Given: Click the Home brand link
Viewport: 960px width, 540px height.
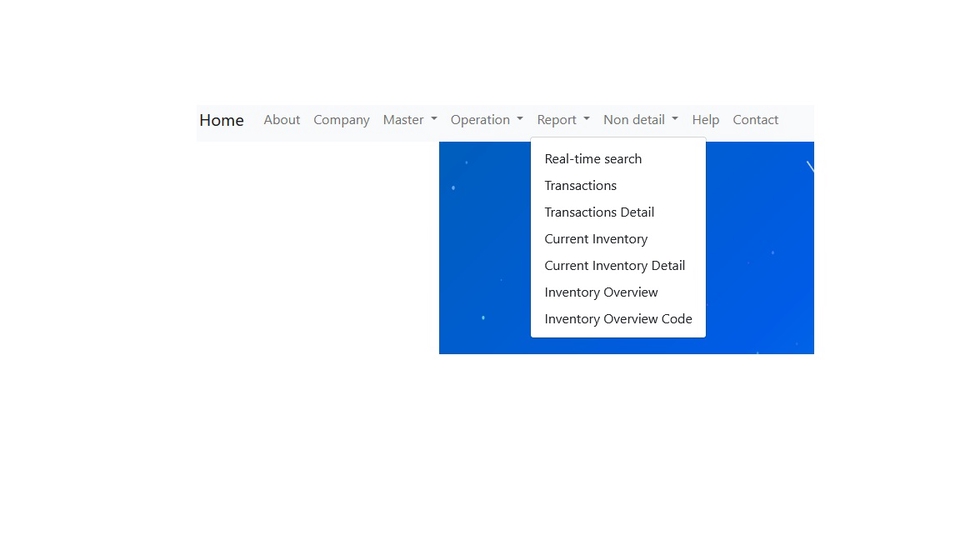Looking at the screenshot, I should pyautogui.click(x=221, y=120).
